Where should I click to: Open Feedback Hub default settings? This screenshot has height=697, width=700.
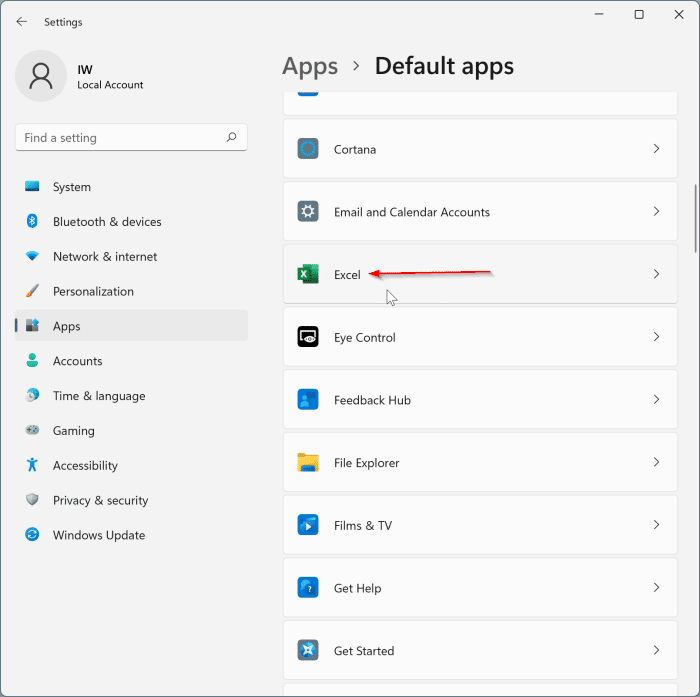(480, 400)
